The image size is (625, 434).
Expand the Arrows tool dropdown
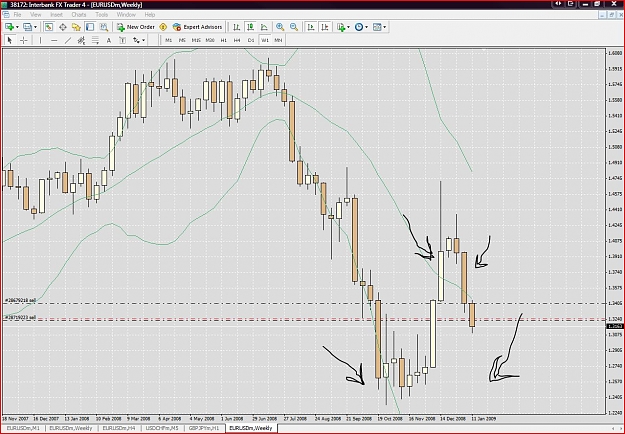click(143, 40)
